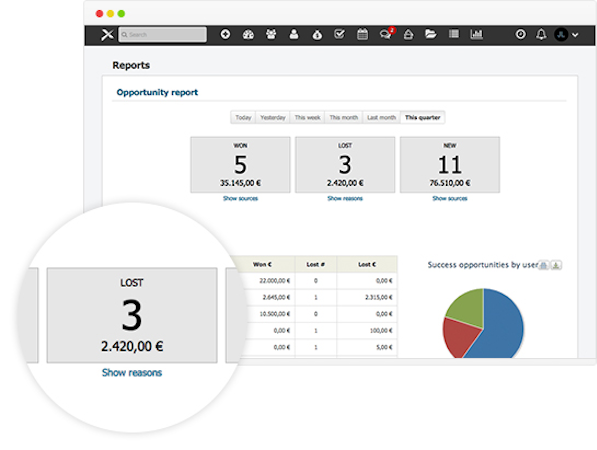Select the Today period tab

[243, 117]
